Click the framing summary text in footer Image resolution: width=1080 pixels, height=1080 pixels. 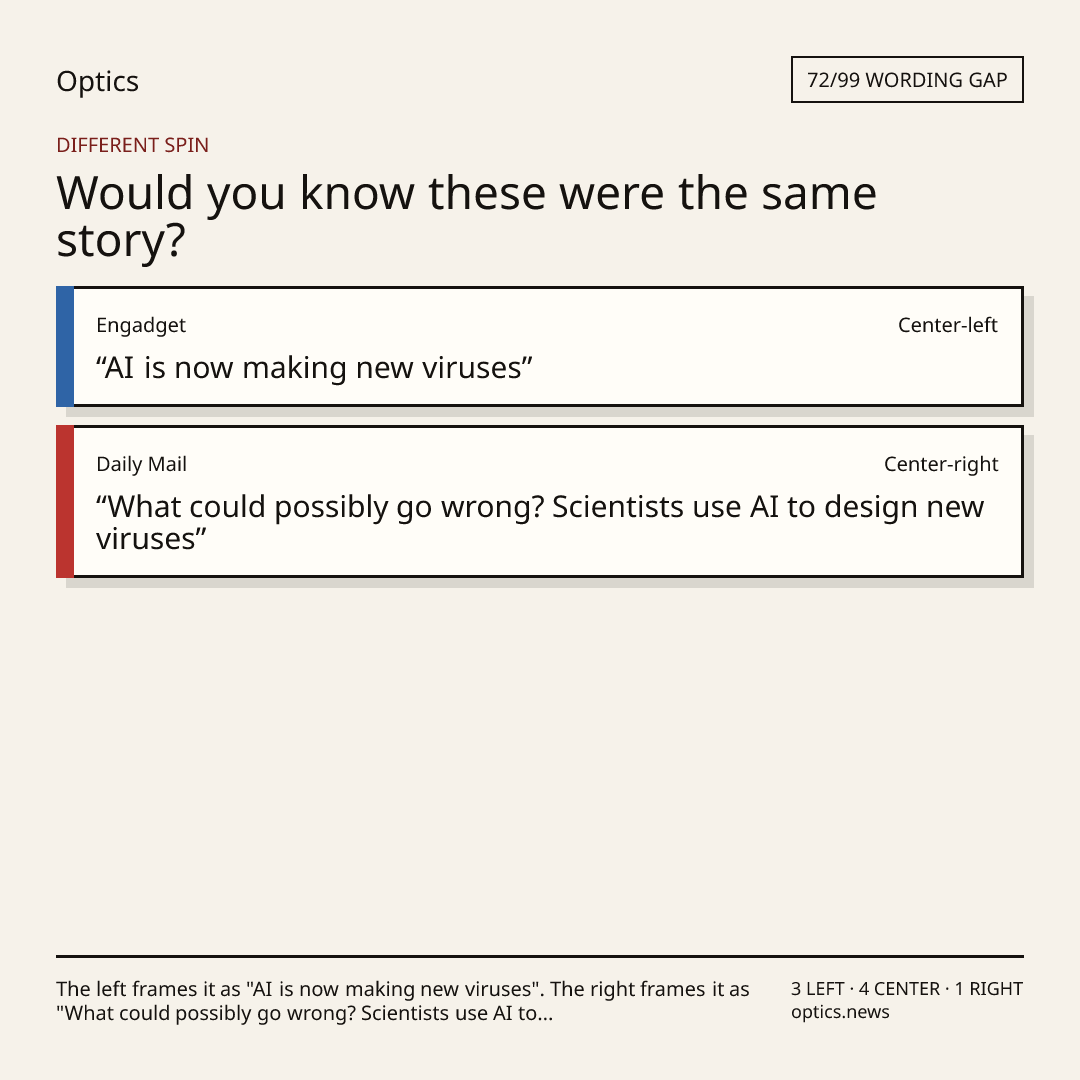pos(403,1001)
